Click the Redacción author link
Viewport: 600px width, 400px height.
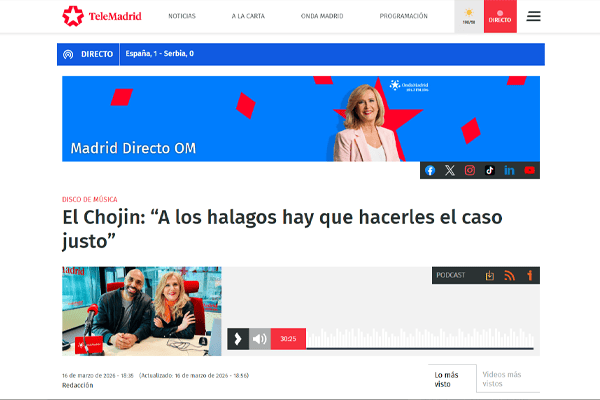[x=78, y=385]
